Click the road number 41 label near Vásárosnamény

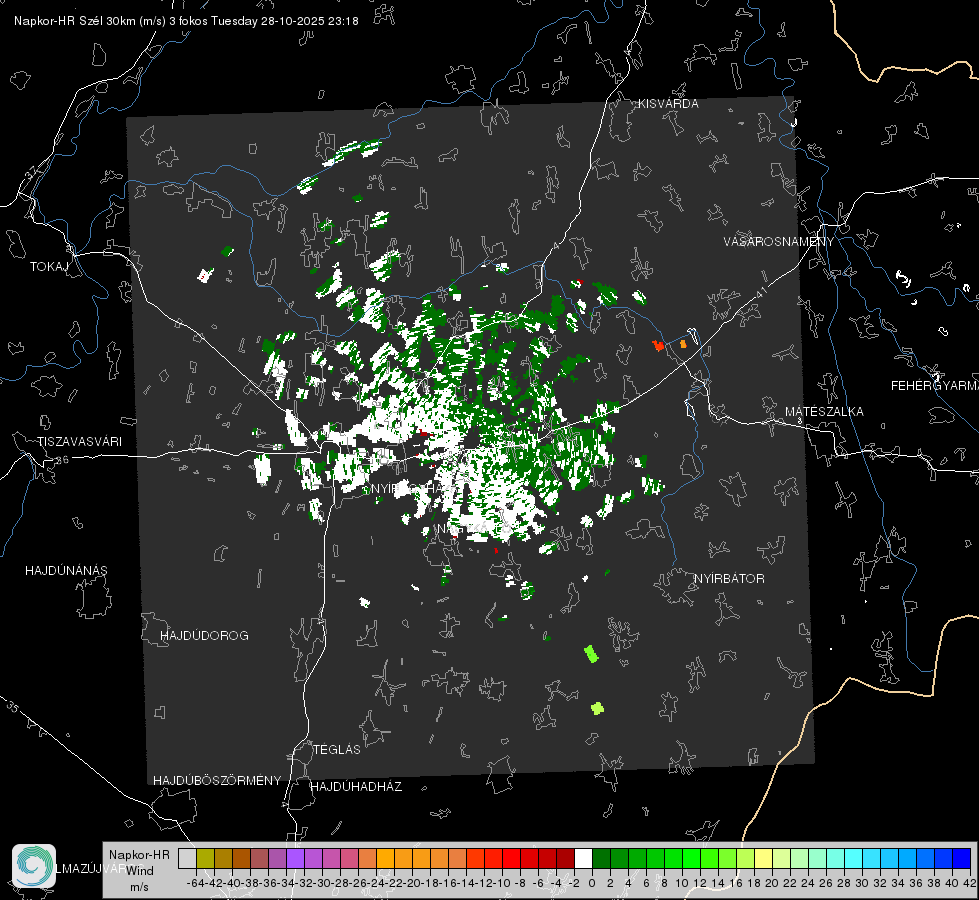tap(760, 292)
